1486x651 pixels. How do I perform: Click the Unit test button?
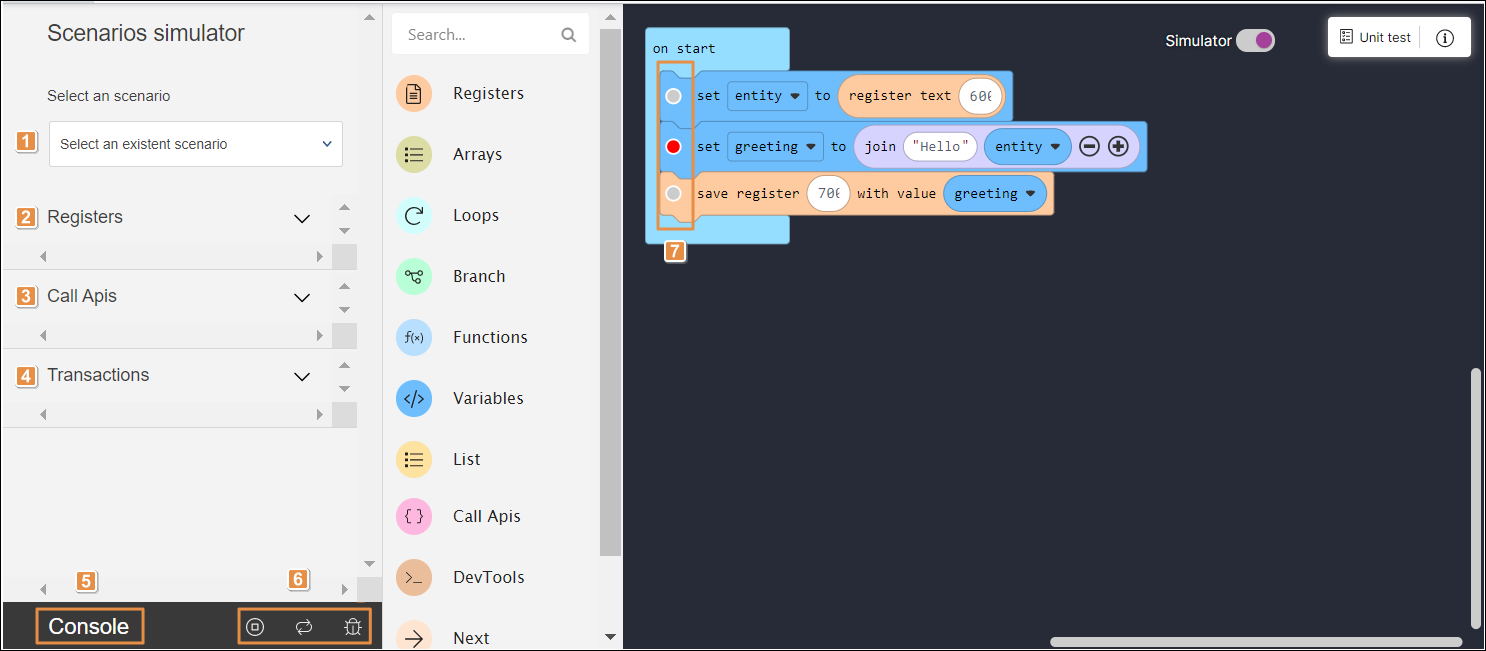tap(1375, 37)
